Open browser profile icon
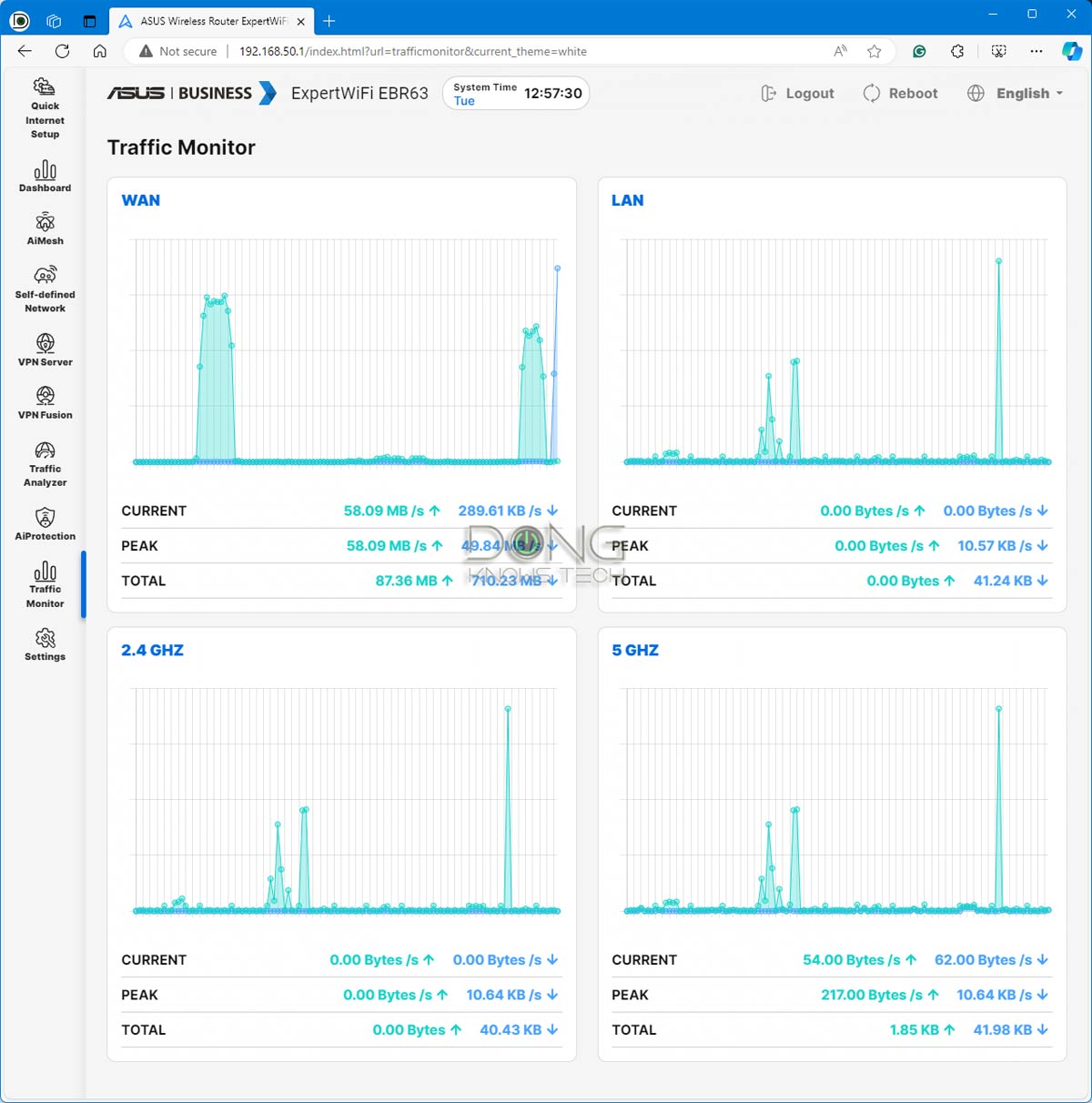This screenshot has width=1092, height=1103. [x=19, y=20]
